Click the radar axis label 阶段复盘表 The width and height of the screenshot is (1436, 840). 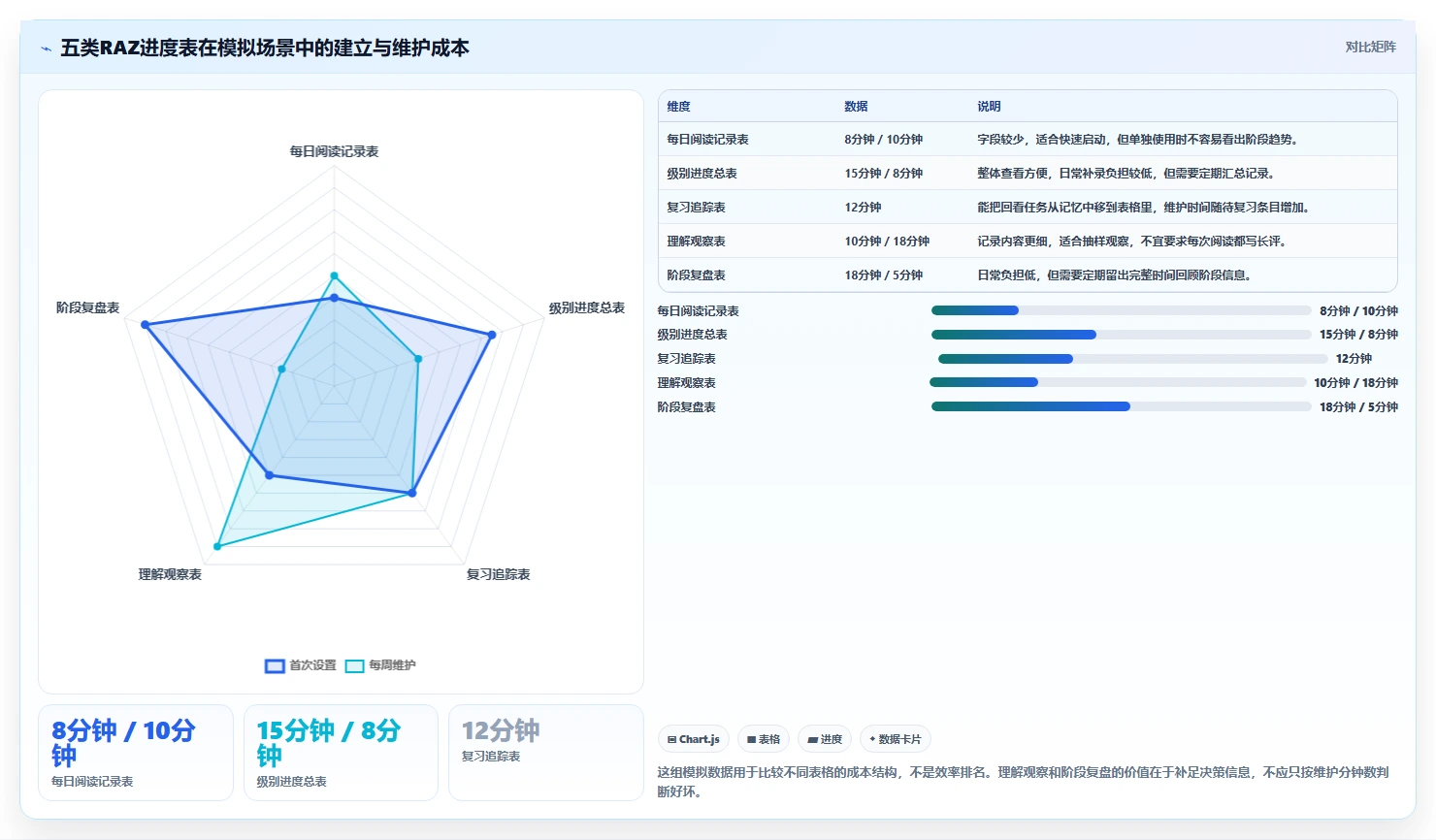coord(87,307)
